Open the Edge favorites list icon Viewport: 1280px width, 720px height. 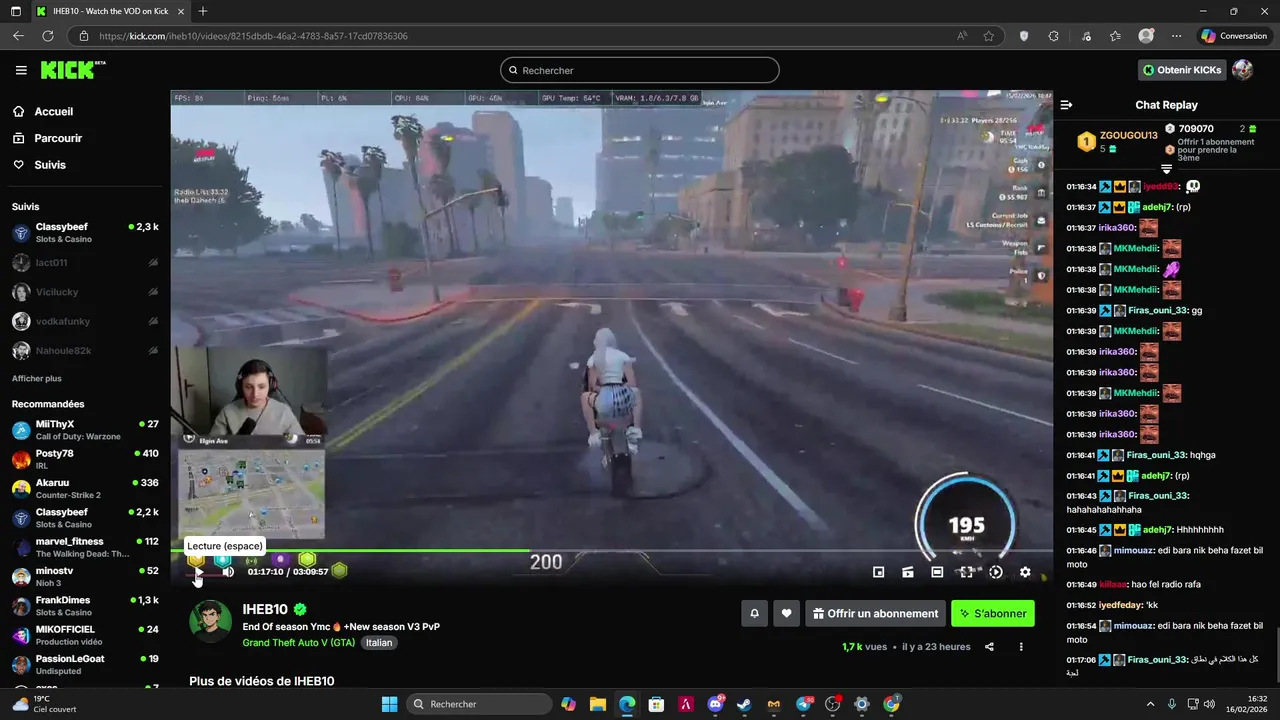1116,36
